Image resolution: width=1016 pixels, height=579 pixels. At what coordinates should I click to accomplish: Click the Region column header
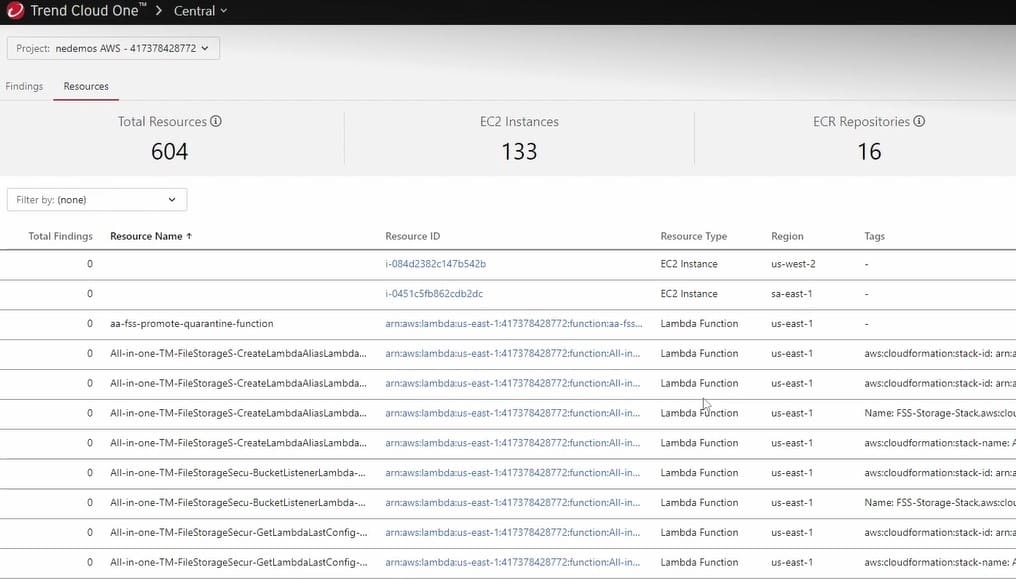[x=787, y=237]
